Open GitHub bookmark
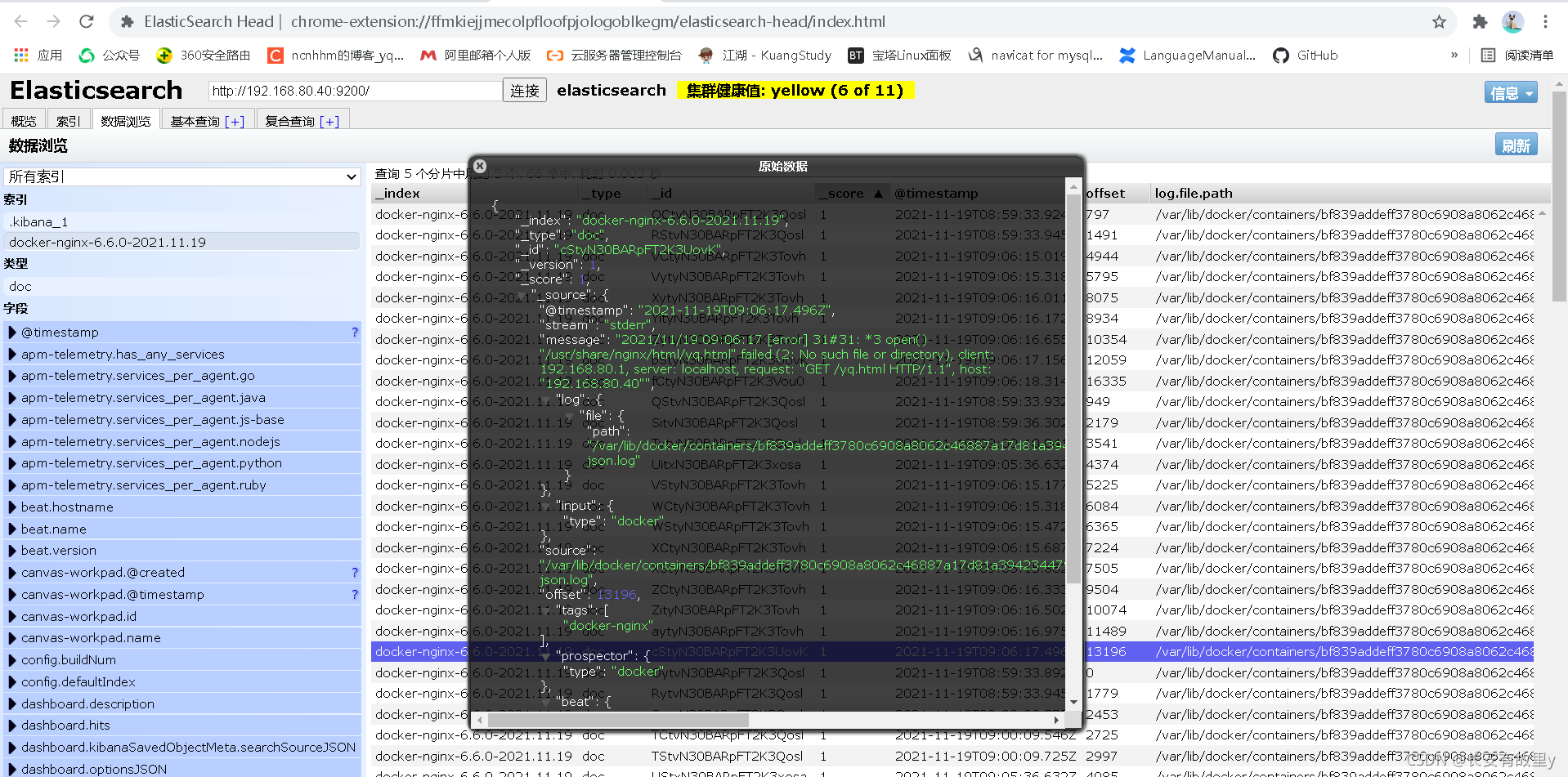The height and width of the screenshot is (777, 1568). click(1306, 55)
